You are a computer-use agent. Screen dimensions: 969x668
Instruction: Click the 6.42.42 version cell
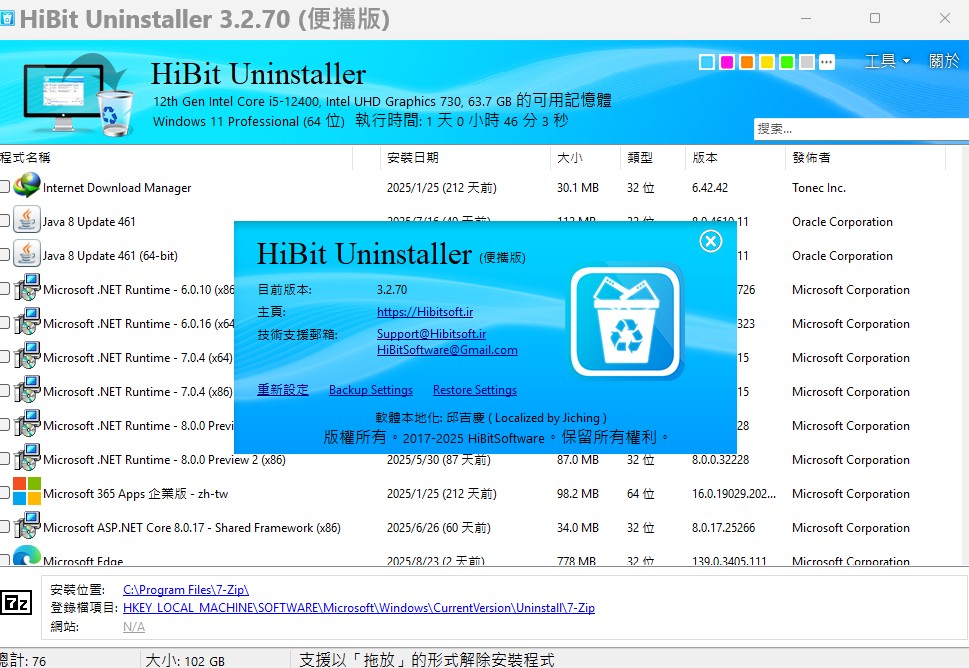point(710,188)
